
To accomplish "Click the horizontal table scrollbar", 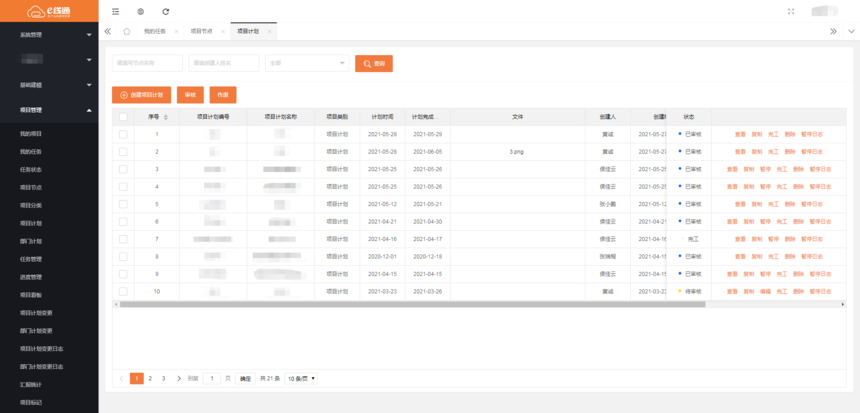I will tap(400, 304).
